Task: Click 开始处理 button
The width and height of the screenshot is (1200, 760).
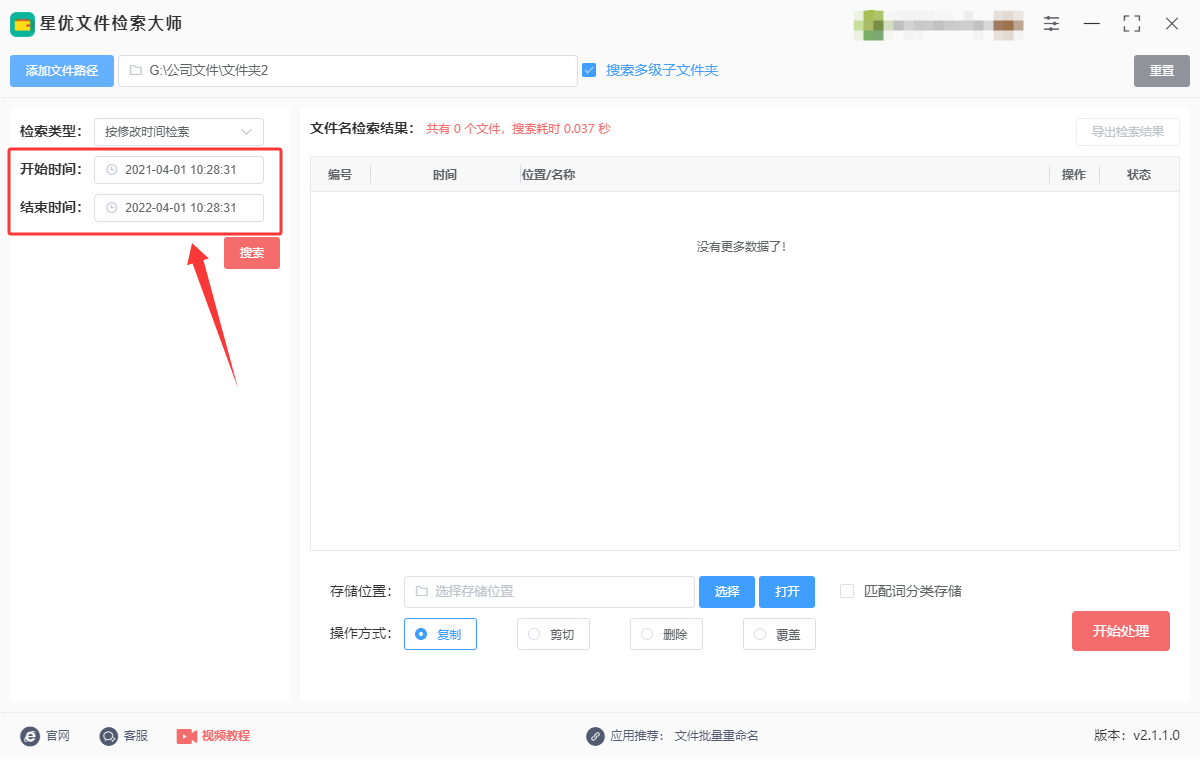Action: (1121, 631)
